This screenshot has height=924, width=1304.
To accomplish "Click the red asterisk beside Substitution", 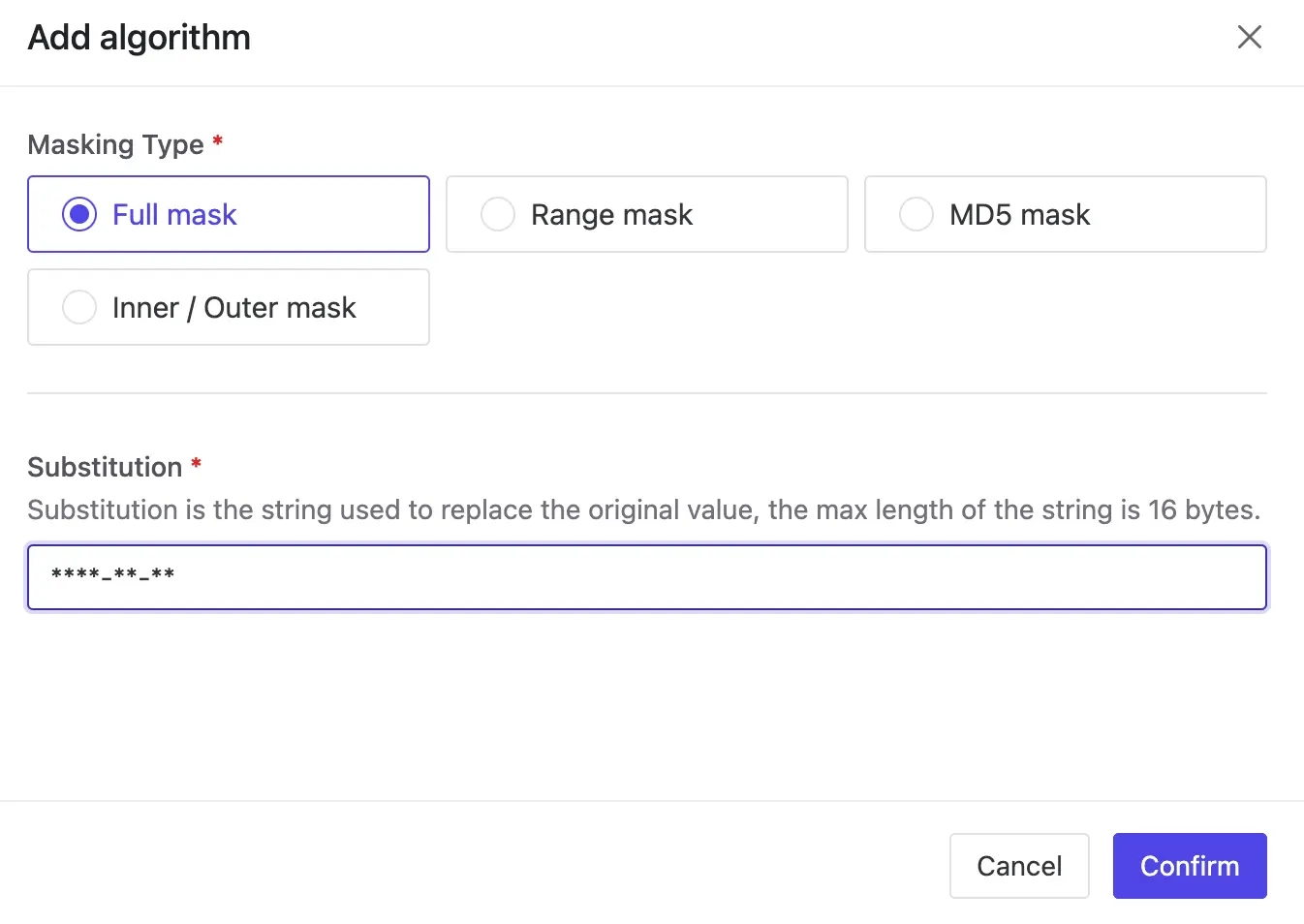I will pyautogui.click(x=196, y=463).
